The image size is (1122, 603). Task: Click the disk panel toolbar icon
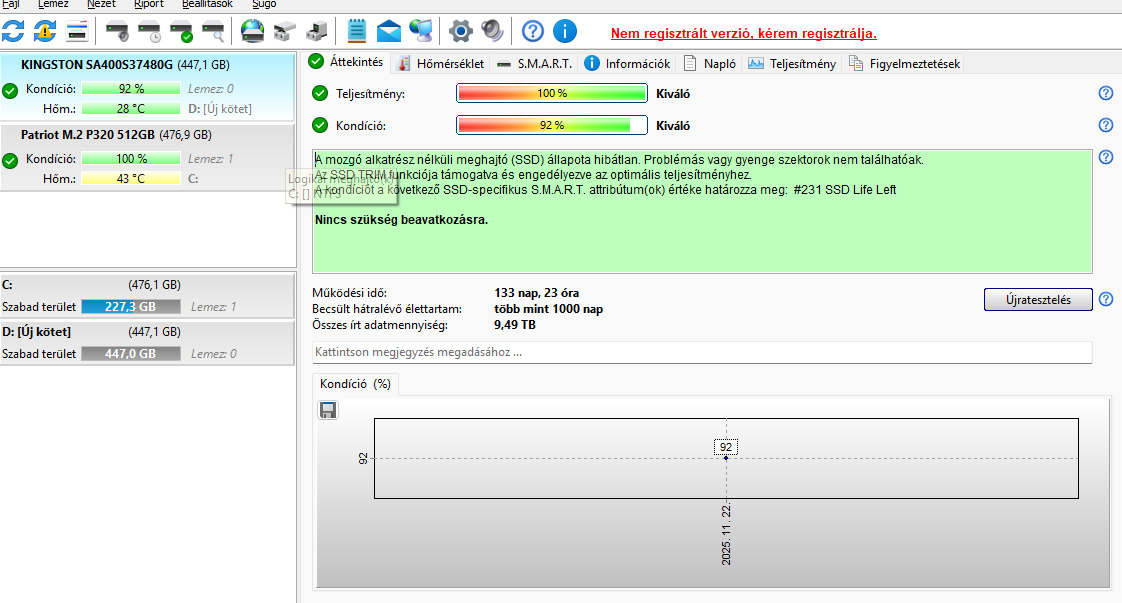pyautogui.click(x=77, y=31)
